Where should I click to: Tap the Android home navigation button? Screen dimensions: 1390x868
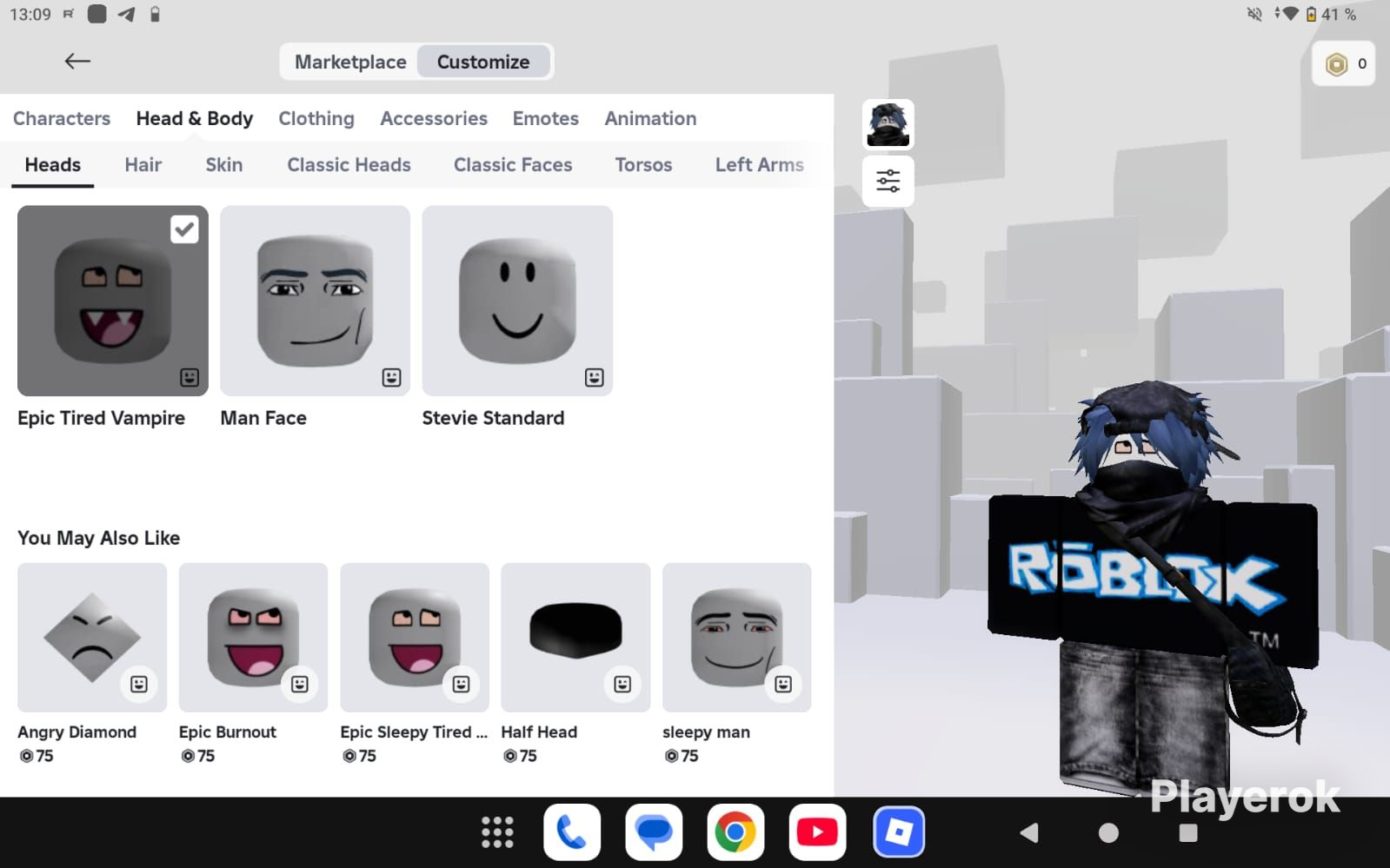[x=1108, y=833]
